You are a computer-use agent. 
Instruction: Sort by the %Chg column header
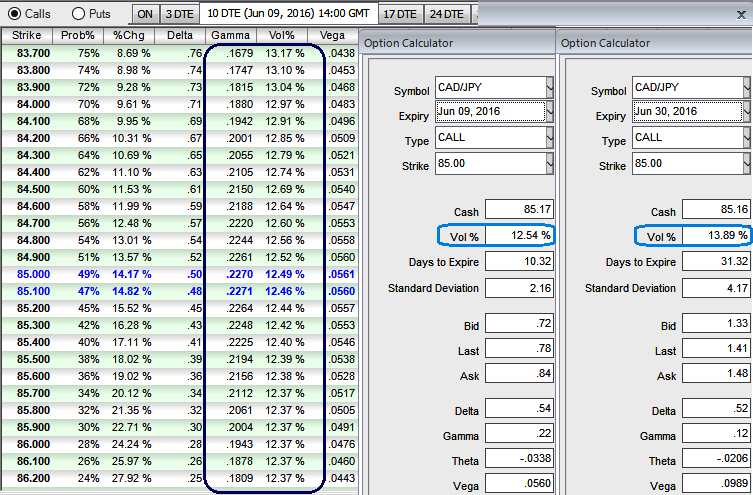129,36
